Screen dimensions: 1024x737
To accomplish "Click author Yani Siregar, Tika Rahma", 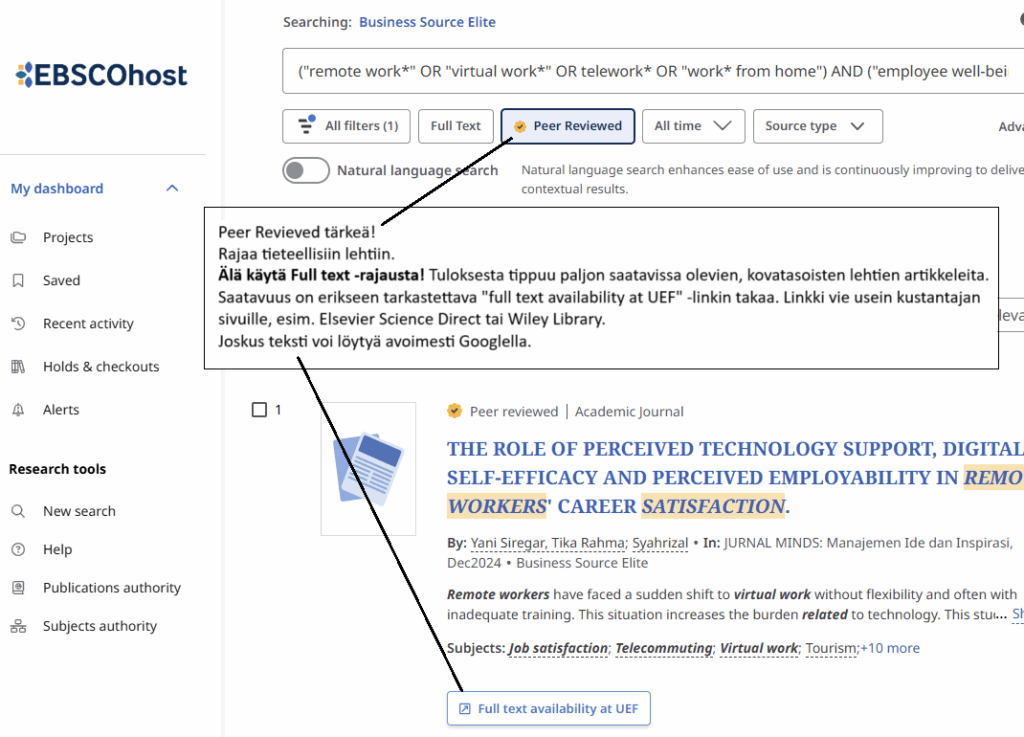I will (x=547, y=542).
